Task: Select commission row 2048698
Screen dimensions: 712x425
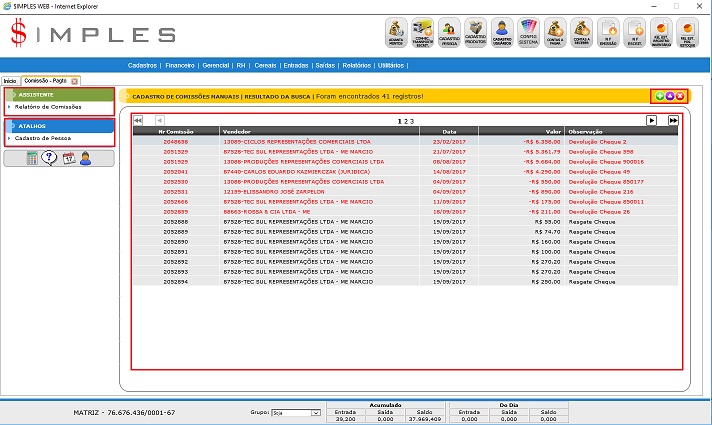Action: [176, 142]
